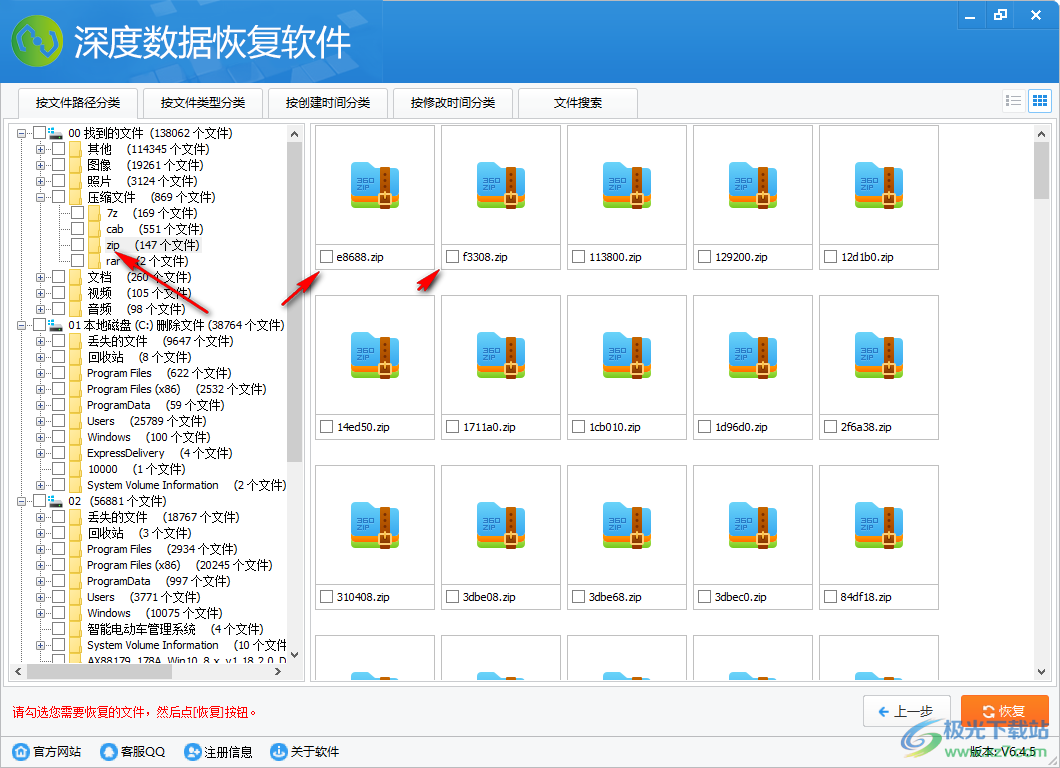The width and height of the screenshot is (1060, 768).
Task: Expand the Users (25789) tree node
Action: tap(41, 421)
